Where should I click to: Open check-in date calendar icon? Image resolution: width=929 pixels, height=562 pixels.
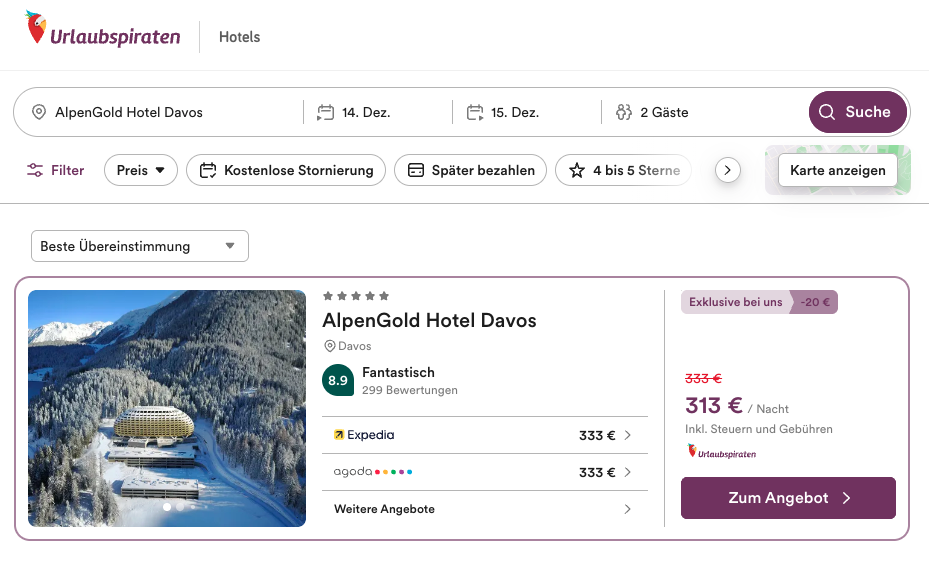325,112
